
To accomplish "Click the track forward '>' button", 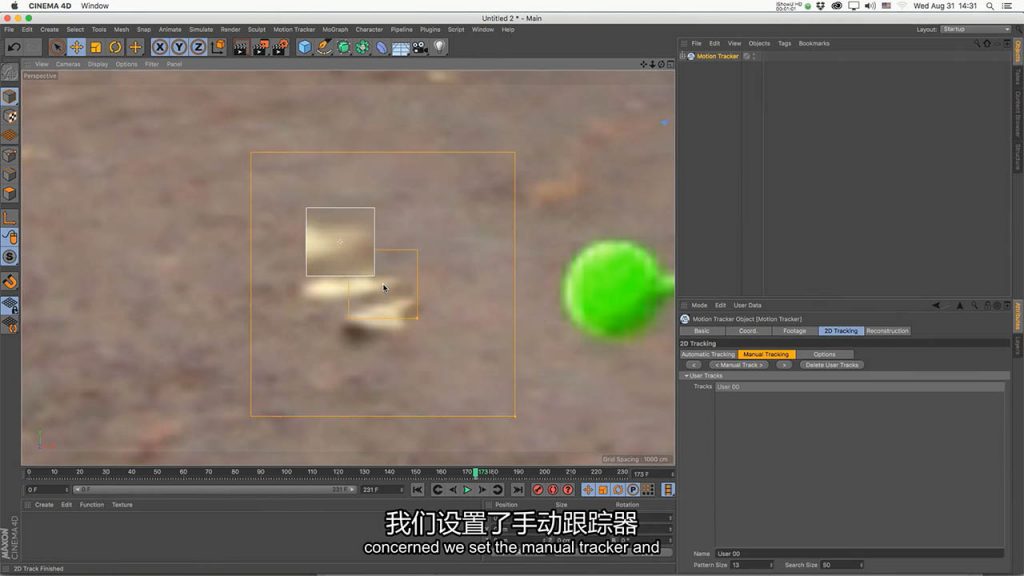I will point(784,365).
